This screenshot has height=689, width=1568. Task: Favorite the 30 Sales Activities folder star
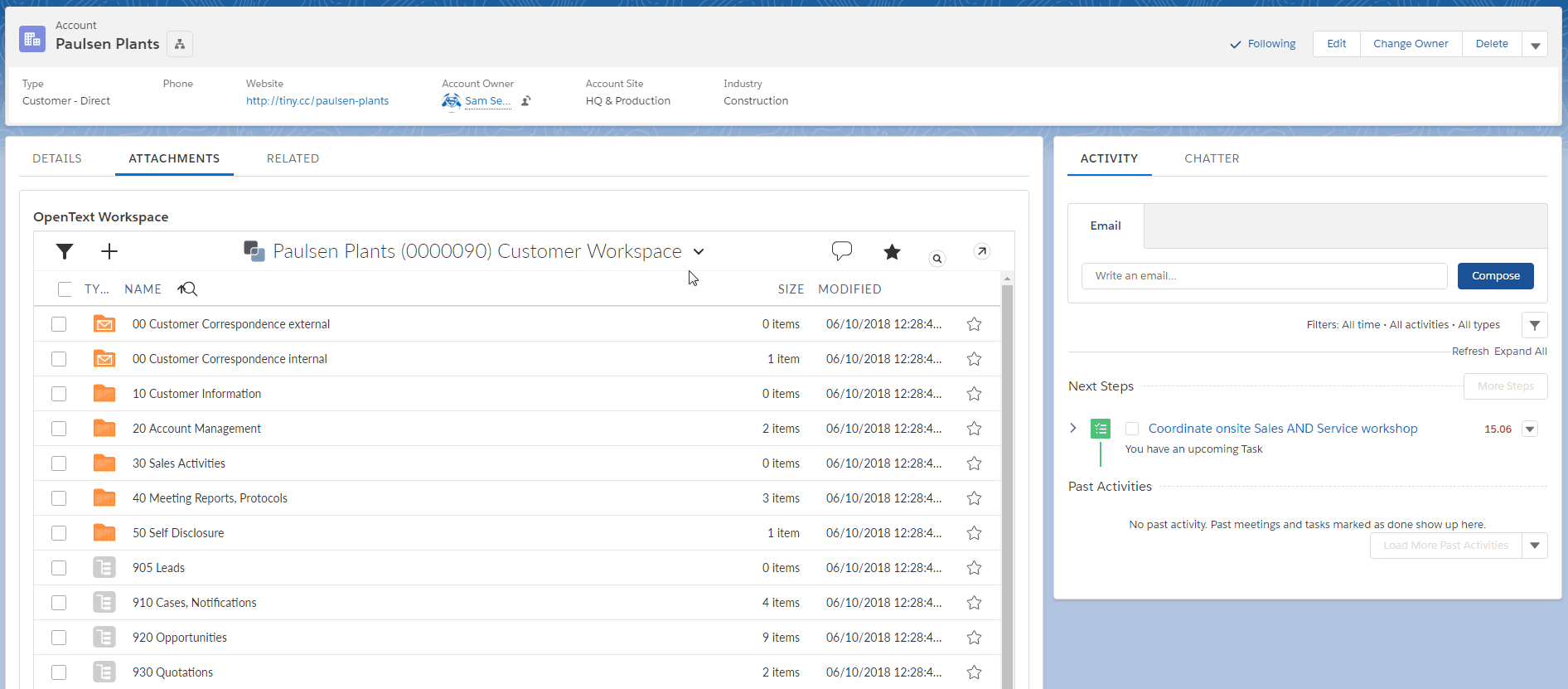pyautogui.click(x=975, y=463)
